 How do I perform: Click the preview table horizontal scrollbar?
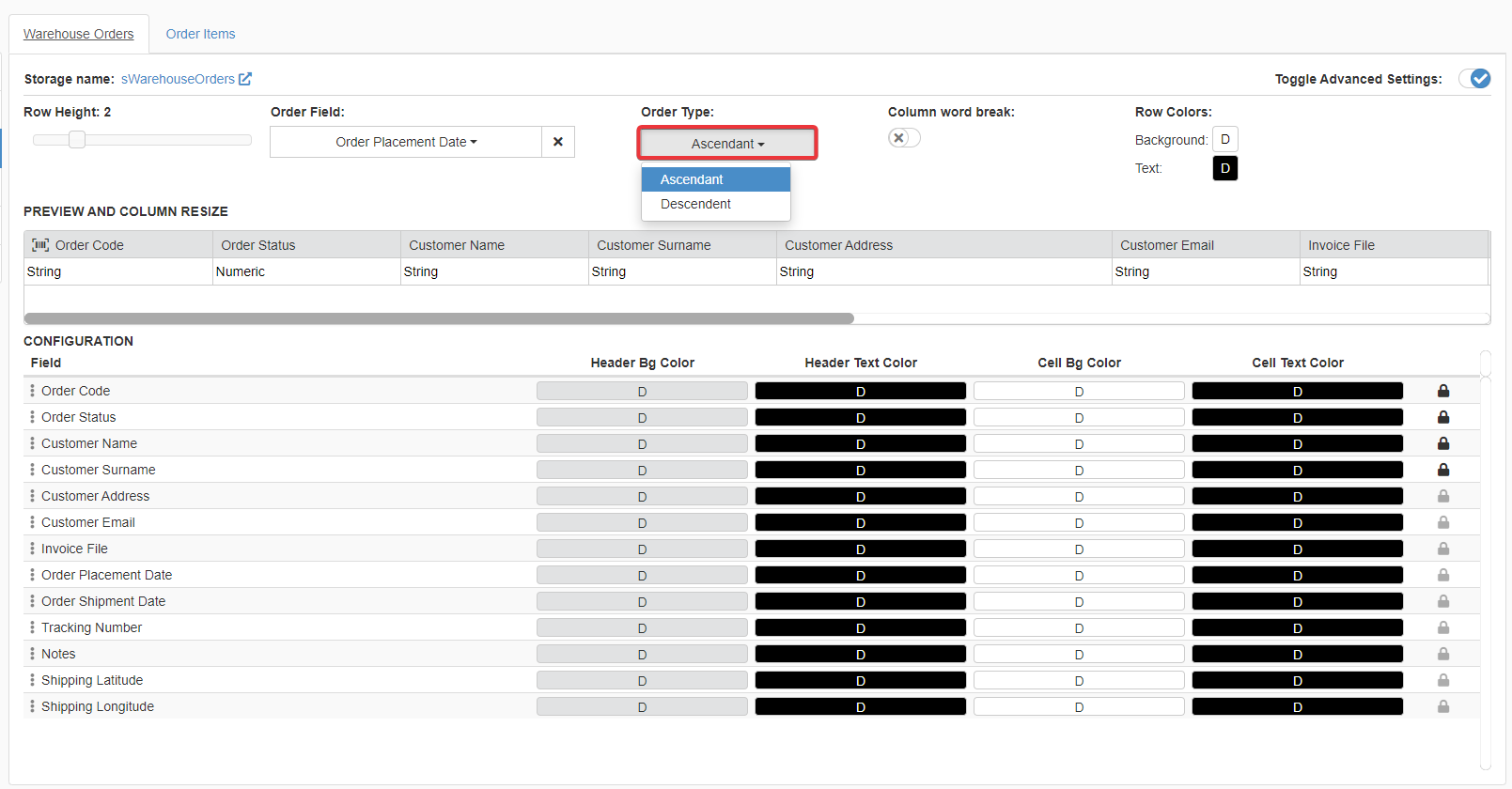439,318
